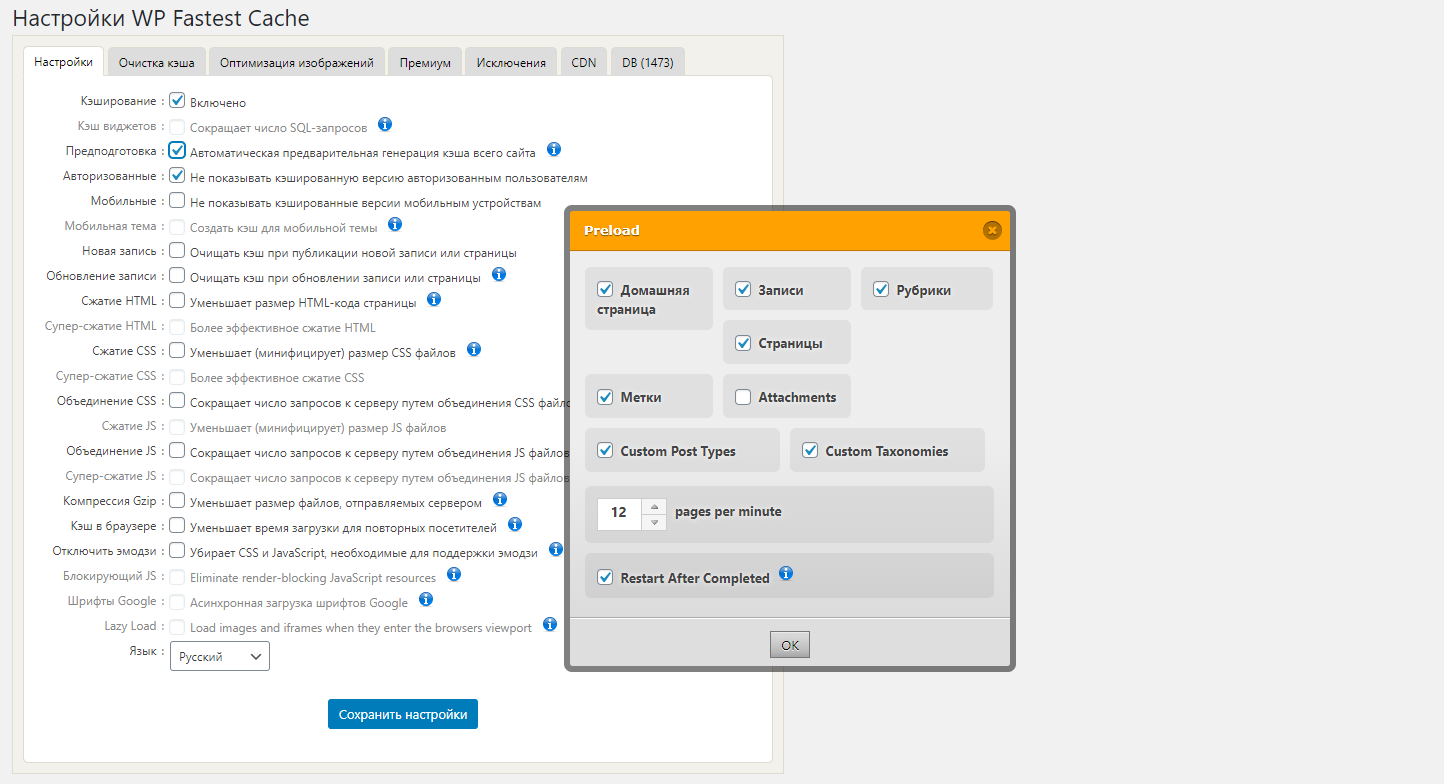Uncheck the Авторизованные checkbox

[x=177, y=176]
